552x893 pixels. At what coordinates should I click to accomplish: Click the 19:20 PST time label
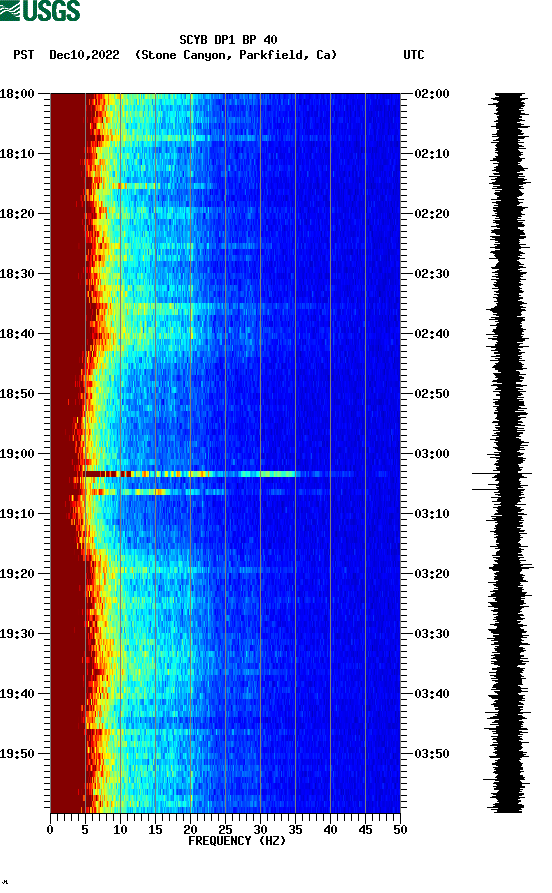17,574
